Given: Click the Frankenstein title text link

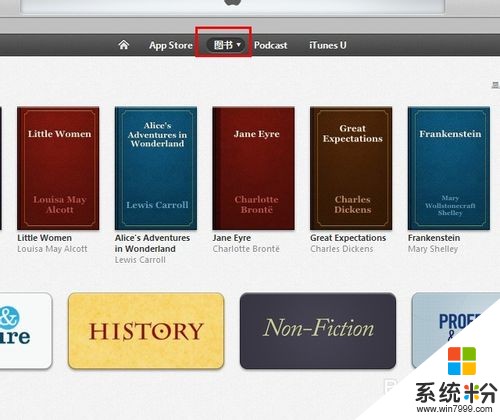Looking at the screenshot, I should point(434,238).
